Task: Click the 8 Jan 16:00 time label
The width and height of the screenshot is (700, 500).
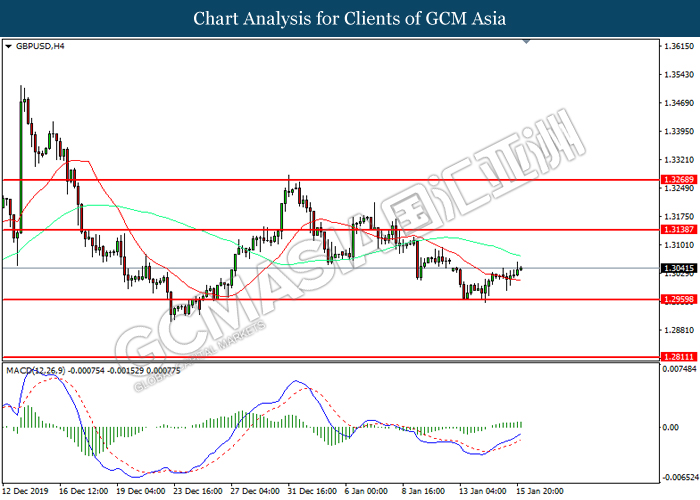Action: pos(423,491)
